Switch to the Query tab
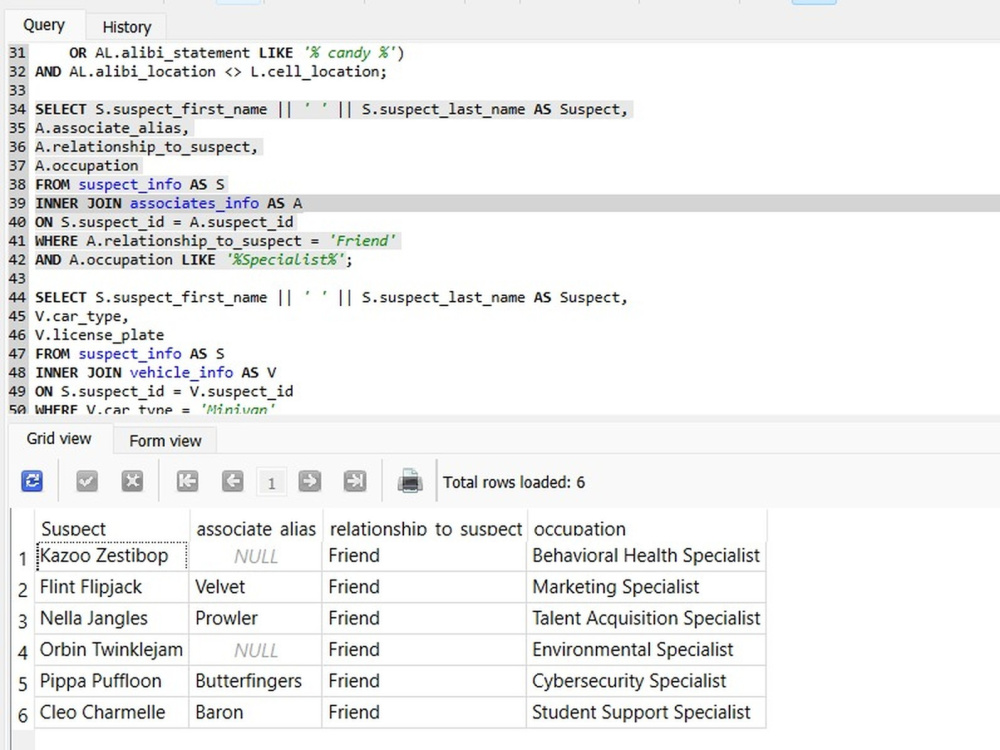 click(44, 26)
